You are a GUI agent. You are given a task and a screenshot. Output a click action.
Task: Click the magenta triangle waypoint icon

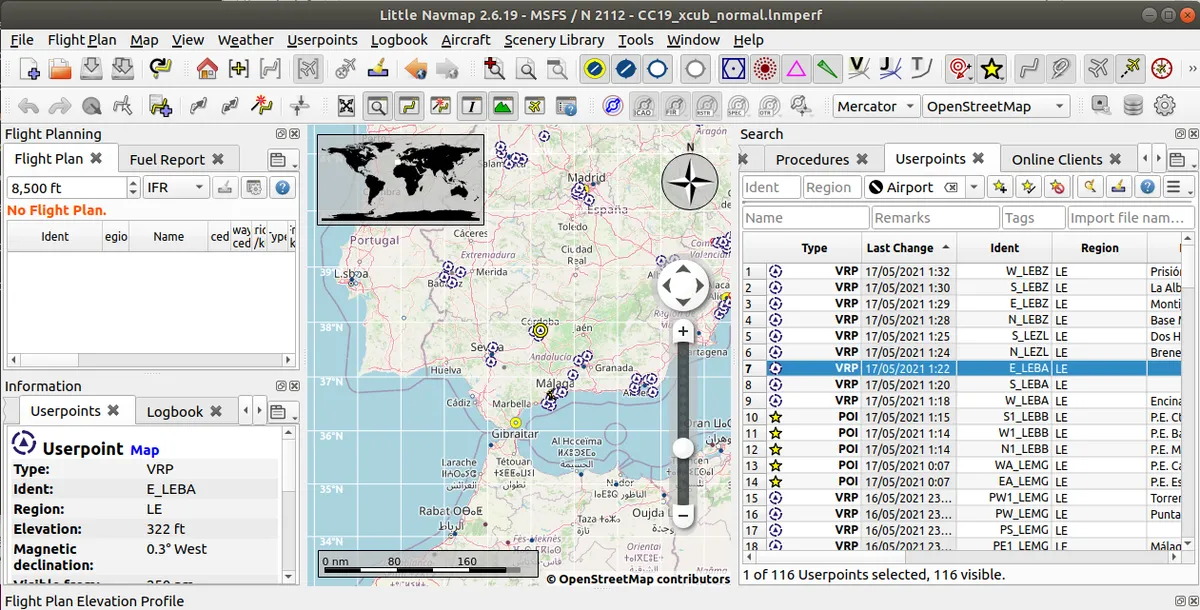tap(796, 69)
